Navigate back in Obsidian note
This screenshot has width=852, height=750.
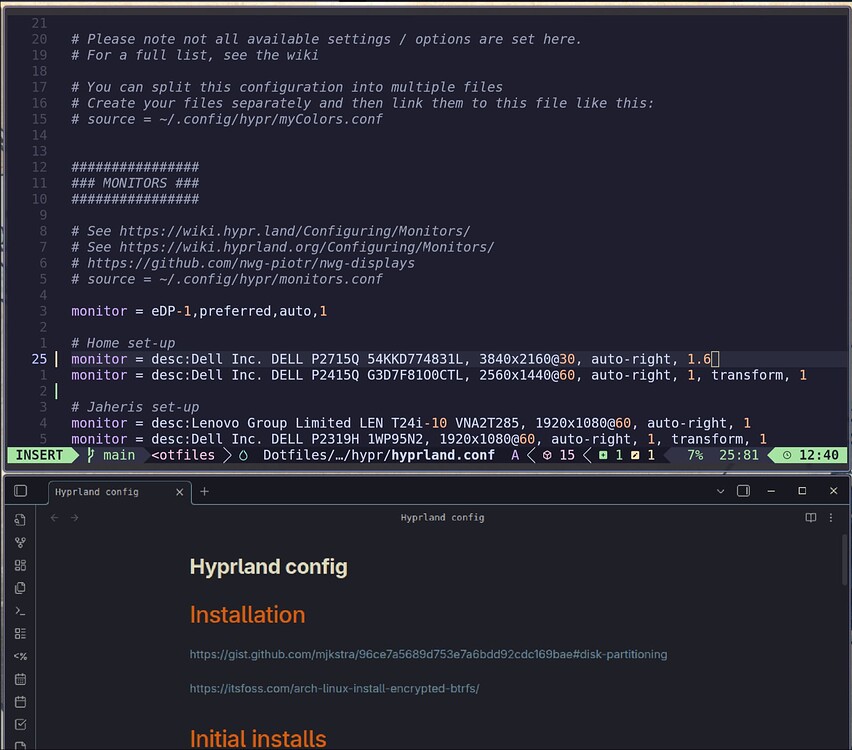54,518
